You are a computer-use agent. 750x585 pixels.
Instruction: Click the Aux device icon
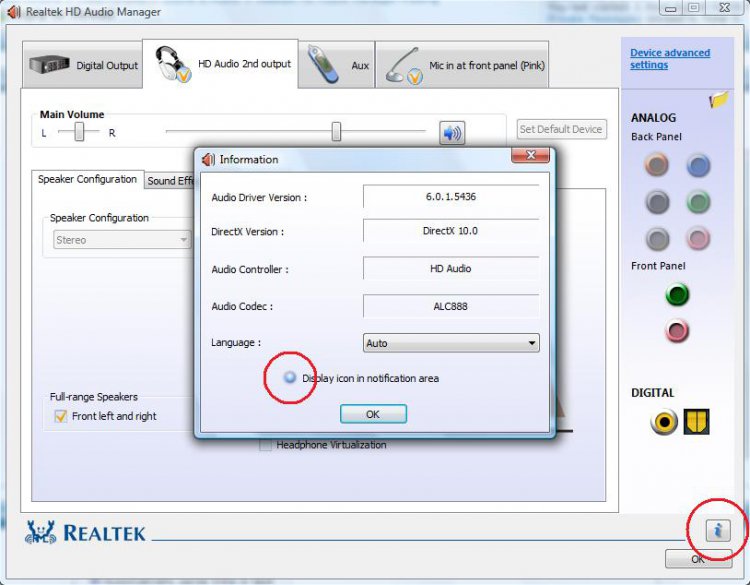click(323, 64)
